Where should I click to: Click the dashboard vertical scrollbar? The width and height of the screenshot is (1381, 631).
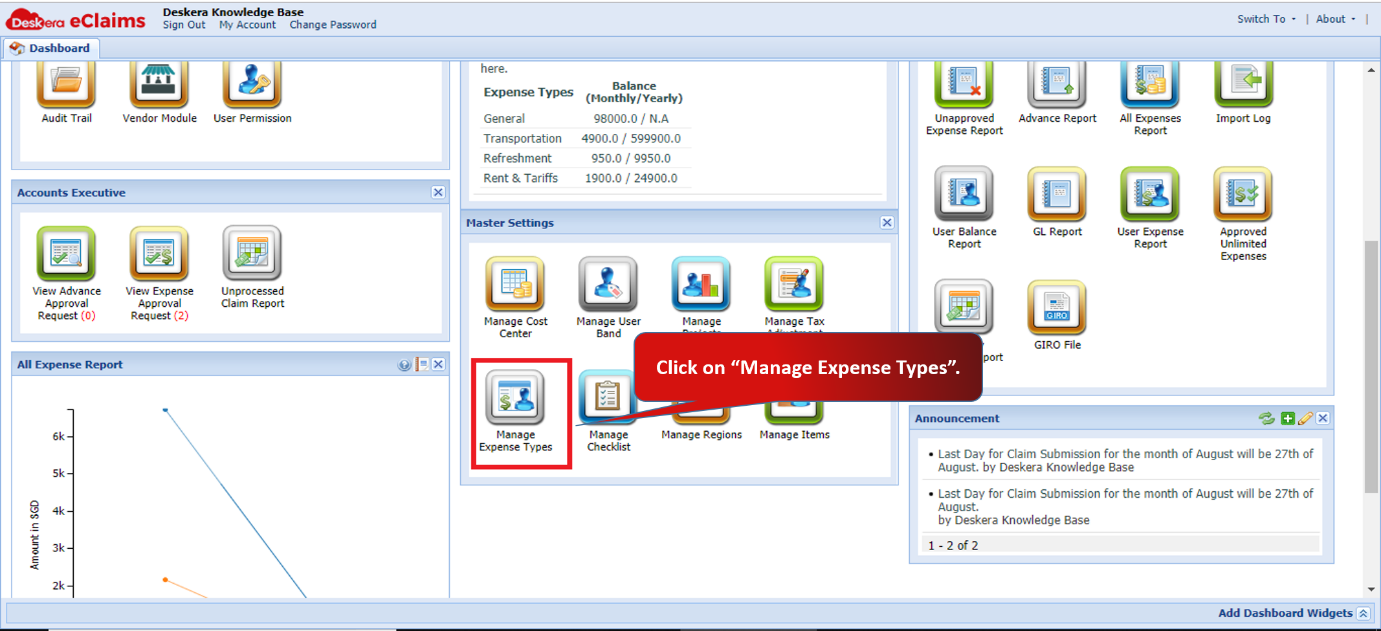[1372, 365]
